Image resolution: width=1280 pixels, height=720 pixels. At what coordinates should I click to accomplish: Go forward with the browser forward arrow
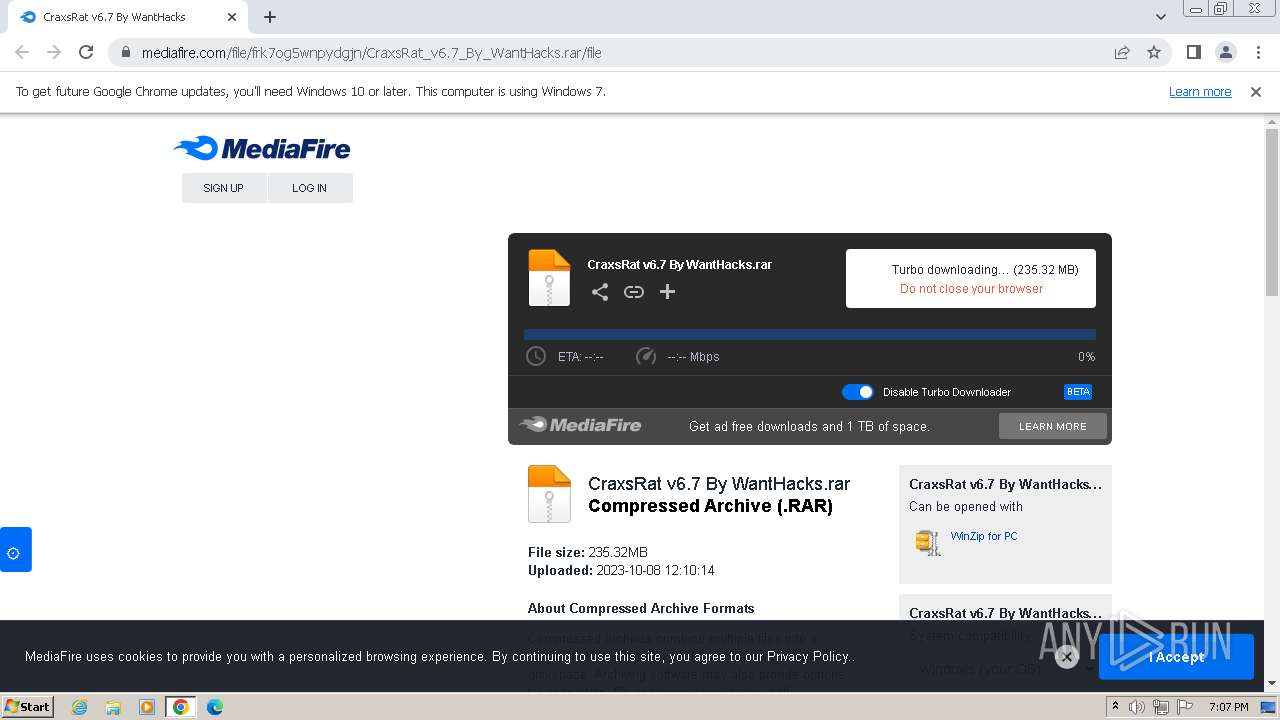pyautogui.click(x=54, y=52)
